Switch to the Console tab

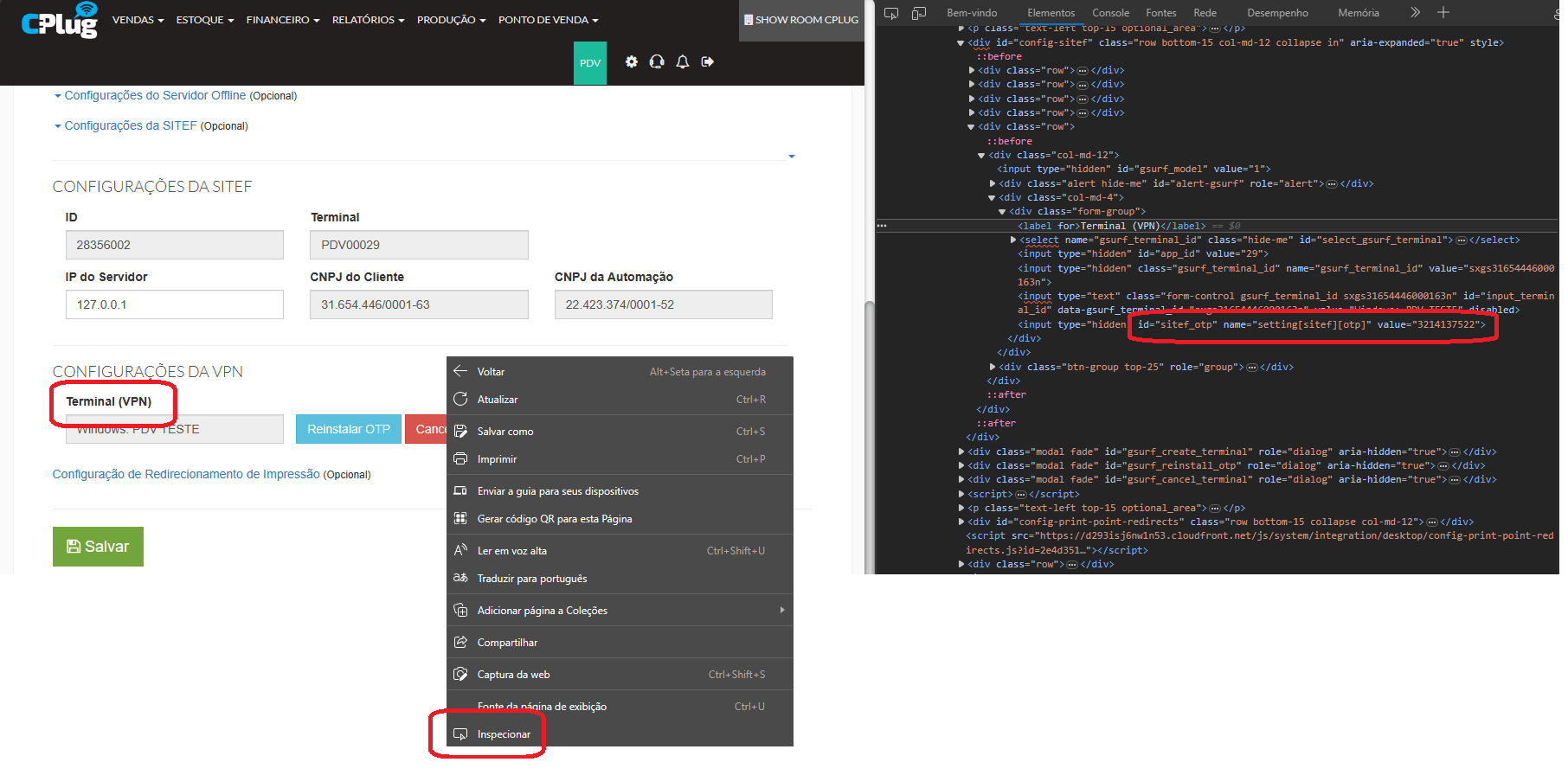click(x=1110, y=13)
